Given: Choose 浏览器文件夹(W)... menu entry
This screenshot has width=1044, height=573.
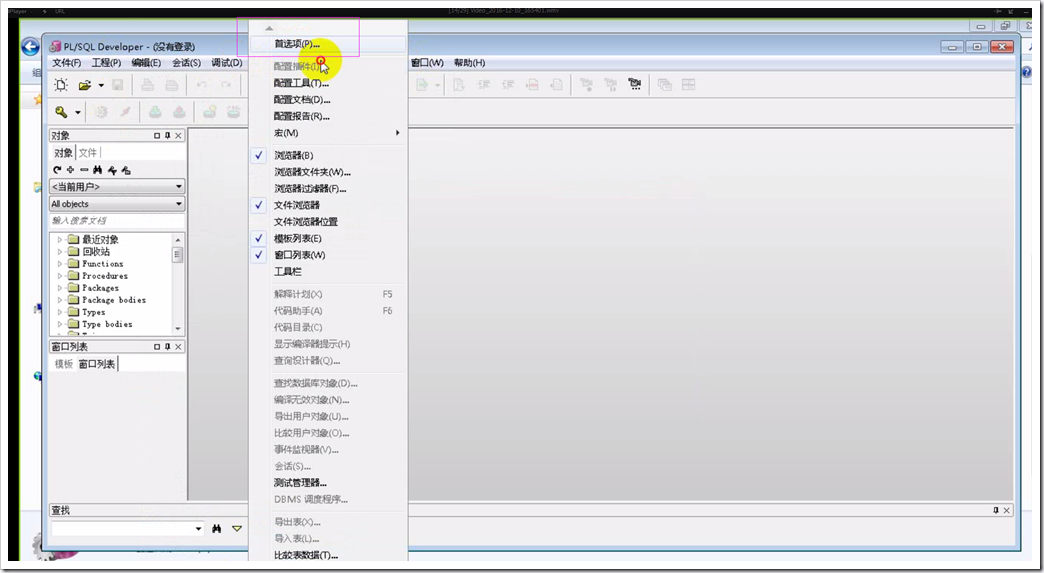Looking at the screenshot, I should pyautogui.click(x=328, y=172).
